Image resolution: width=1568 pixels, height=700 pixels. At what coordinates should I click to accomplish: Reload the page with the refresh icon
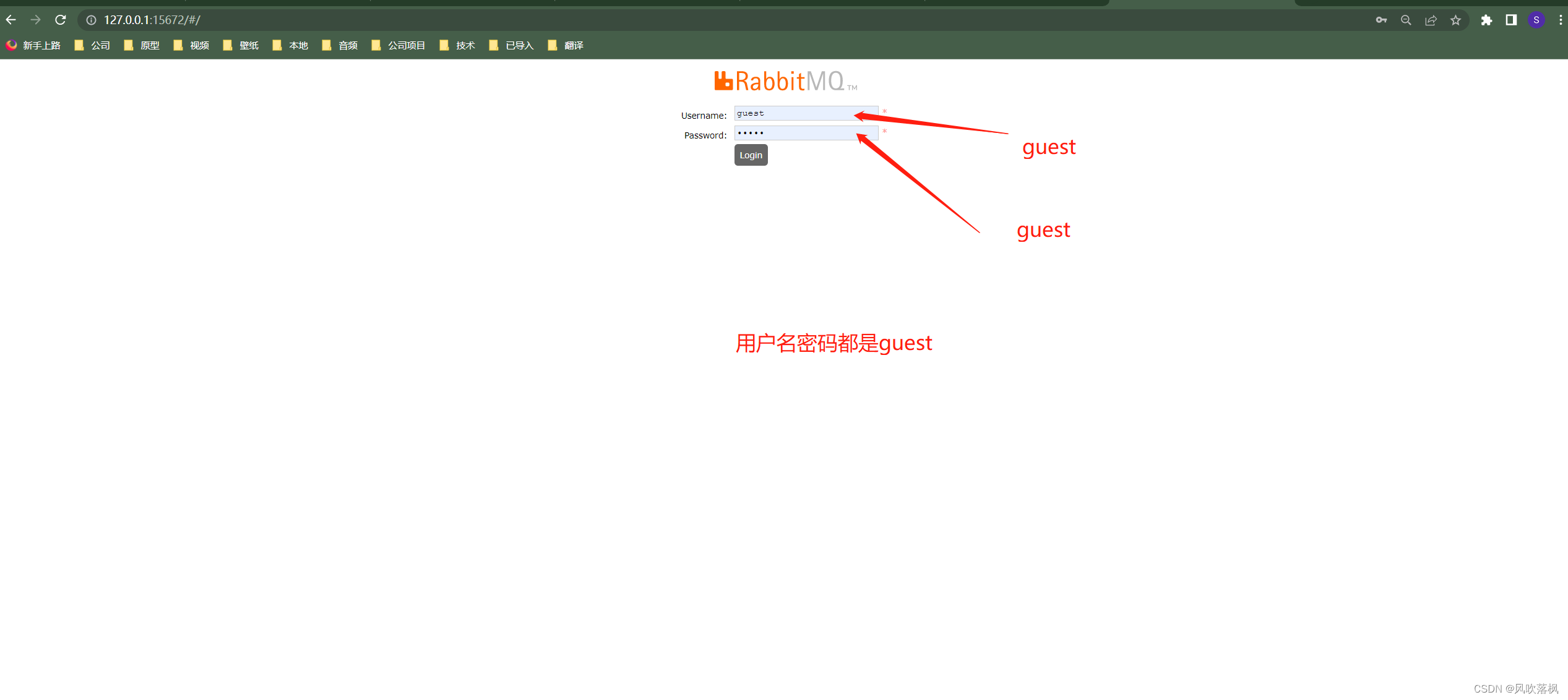(60, 20)
